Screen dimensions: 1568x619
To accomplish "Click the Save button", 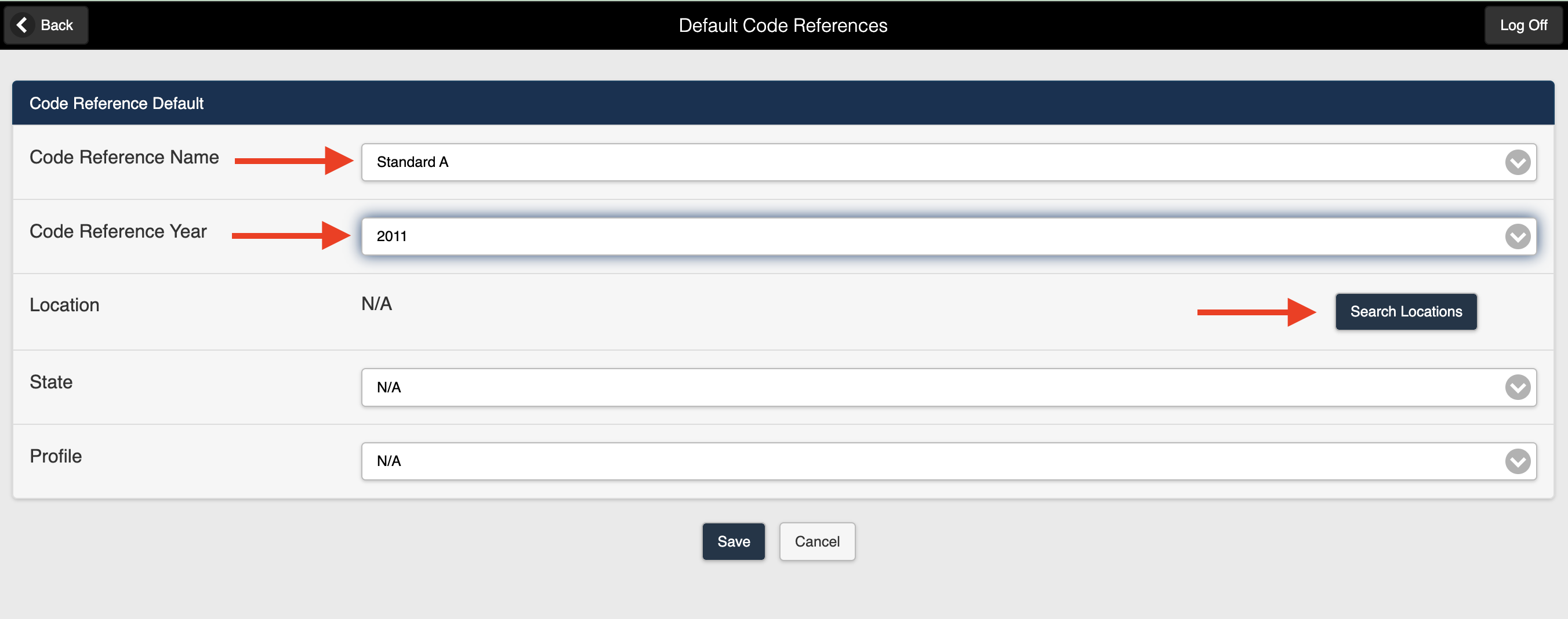I will click(x=733, y=541).
